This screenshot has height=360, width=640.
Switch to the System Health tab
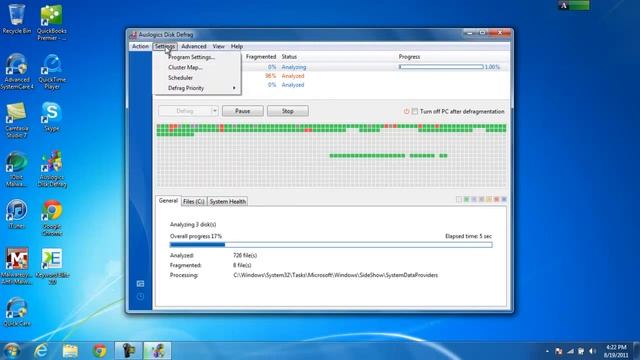[x=228, y=202]
